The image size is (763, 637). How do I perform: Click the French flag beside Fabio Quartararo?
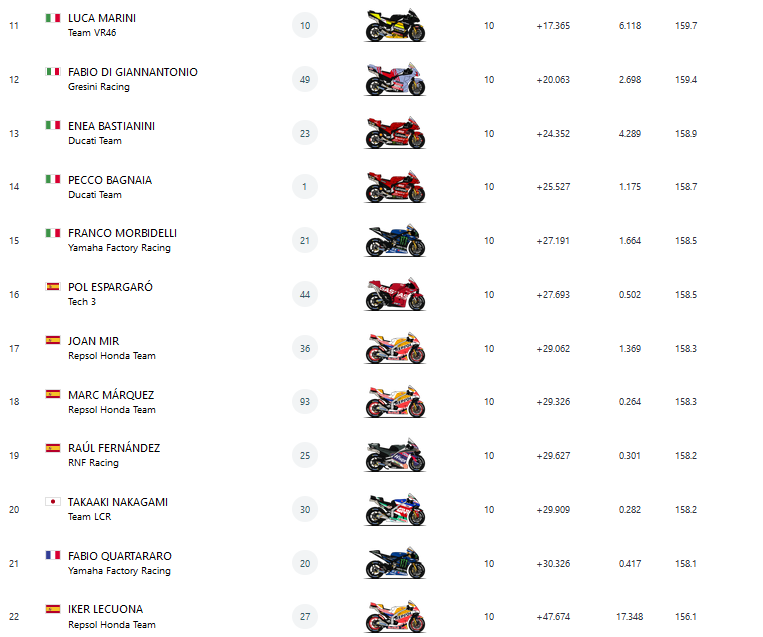tap(53, 555)
